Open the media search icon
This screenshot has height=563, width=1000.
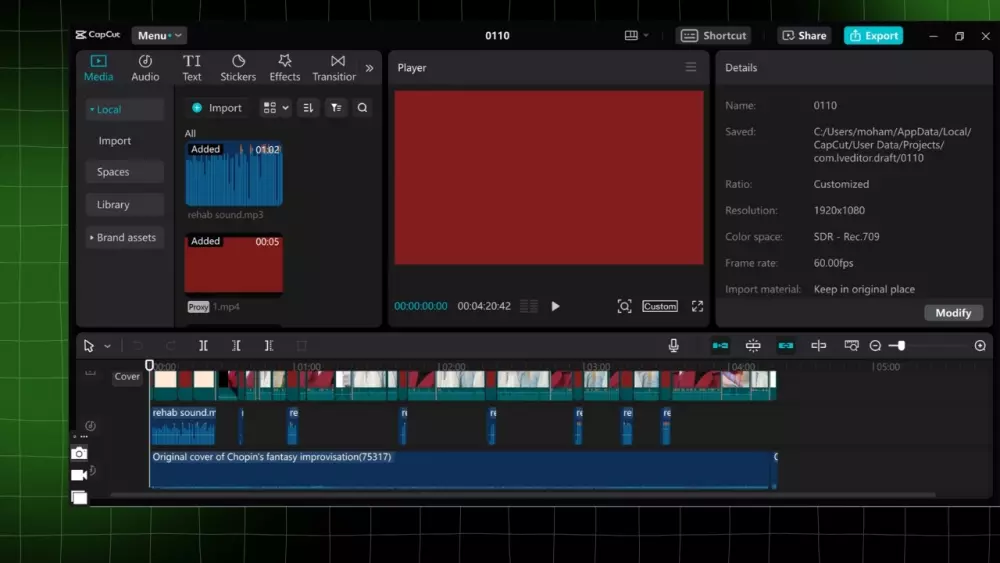pyautogui.click(x=362, y=108)
